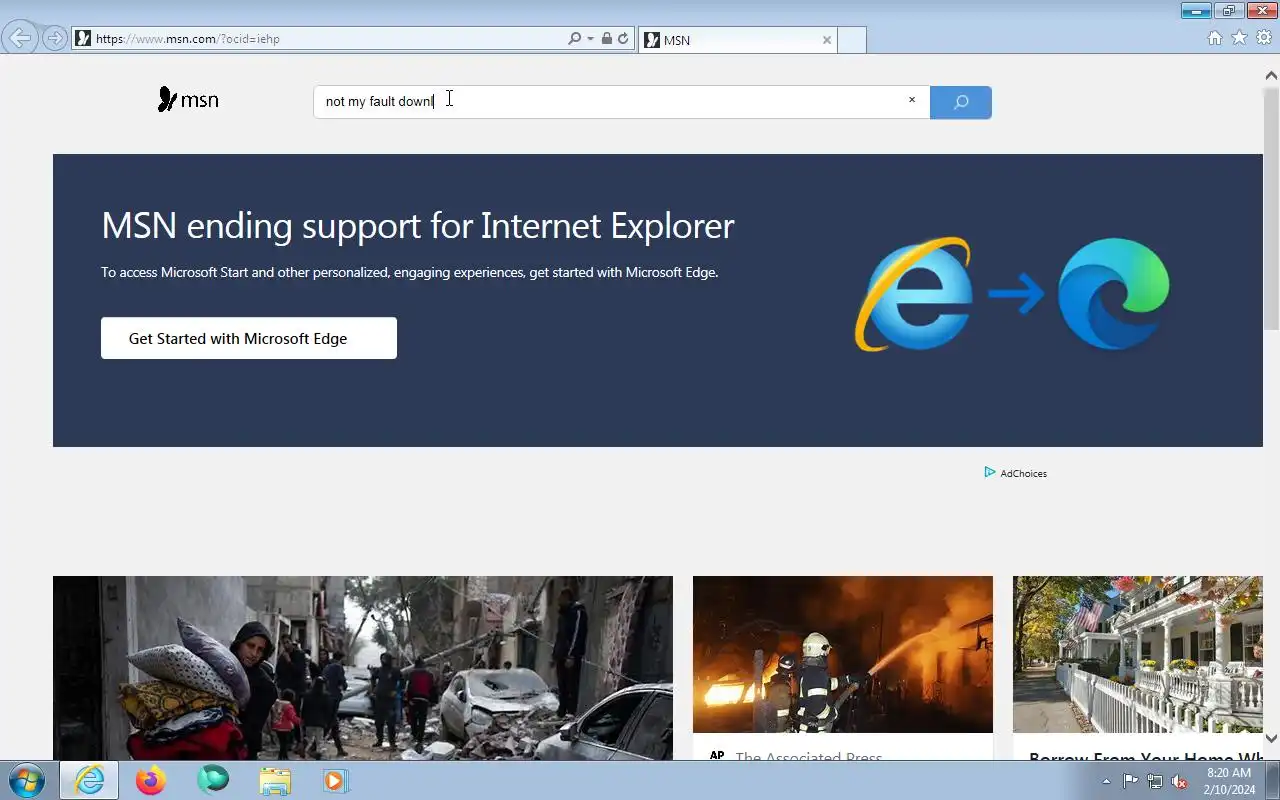
Task: Open the news photo of people amid rubble
Action: [x=363, y=667]
